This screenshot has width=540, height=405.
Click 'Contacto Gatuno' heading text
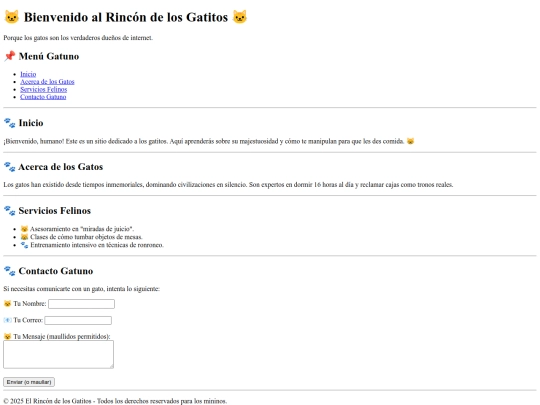click(x=56, y=271)
